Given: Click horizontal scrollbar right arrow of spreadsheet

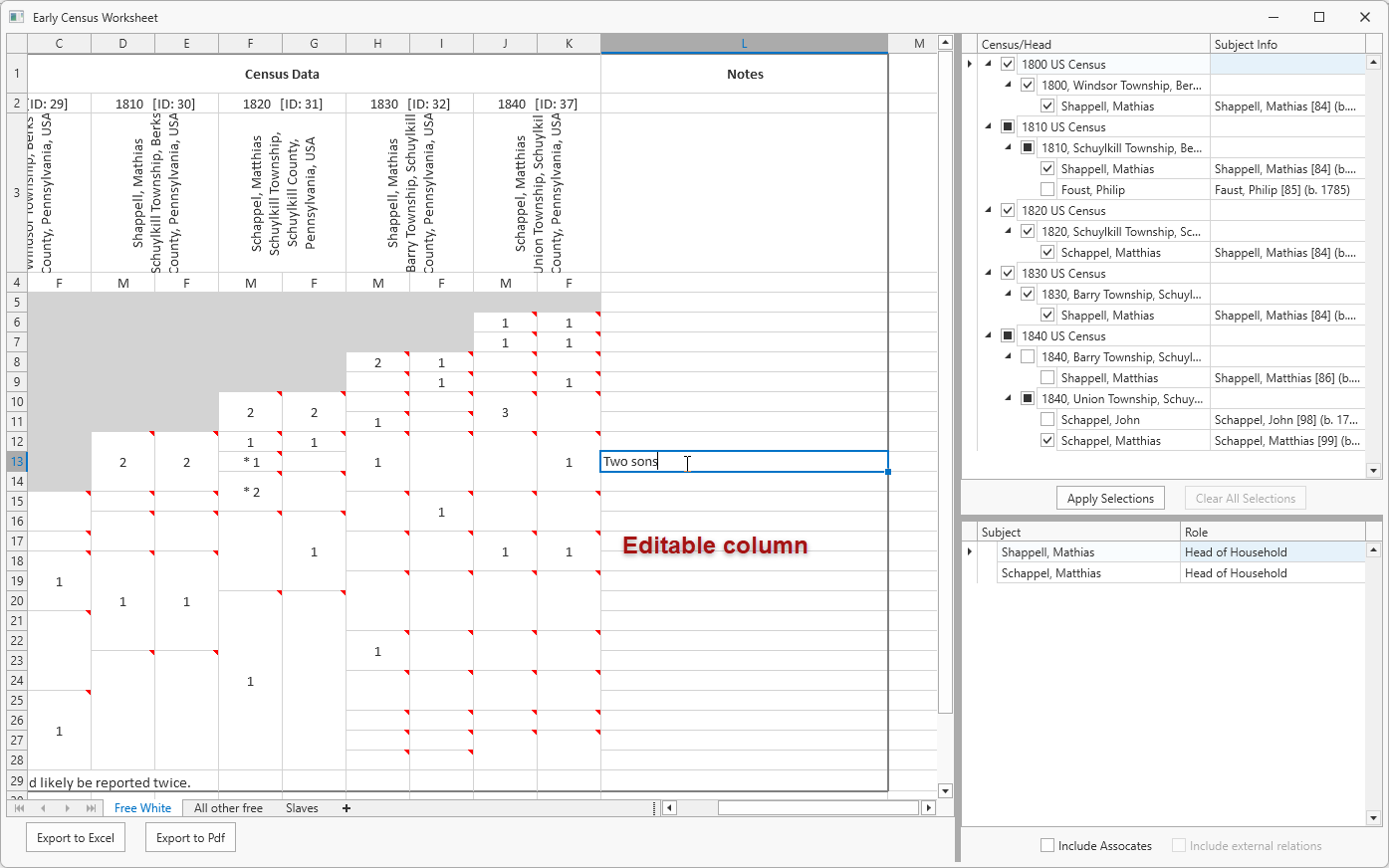Looking at the screenshot, I should click(928, 808).
